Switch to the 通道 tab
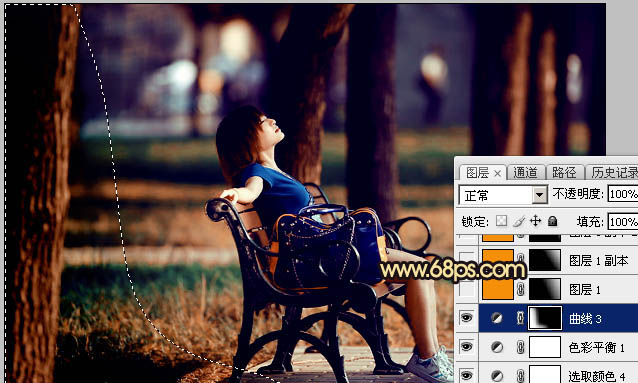 point(525,173)
